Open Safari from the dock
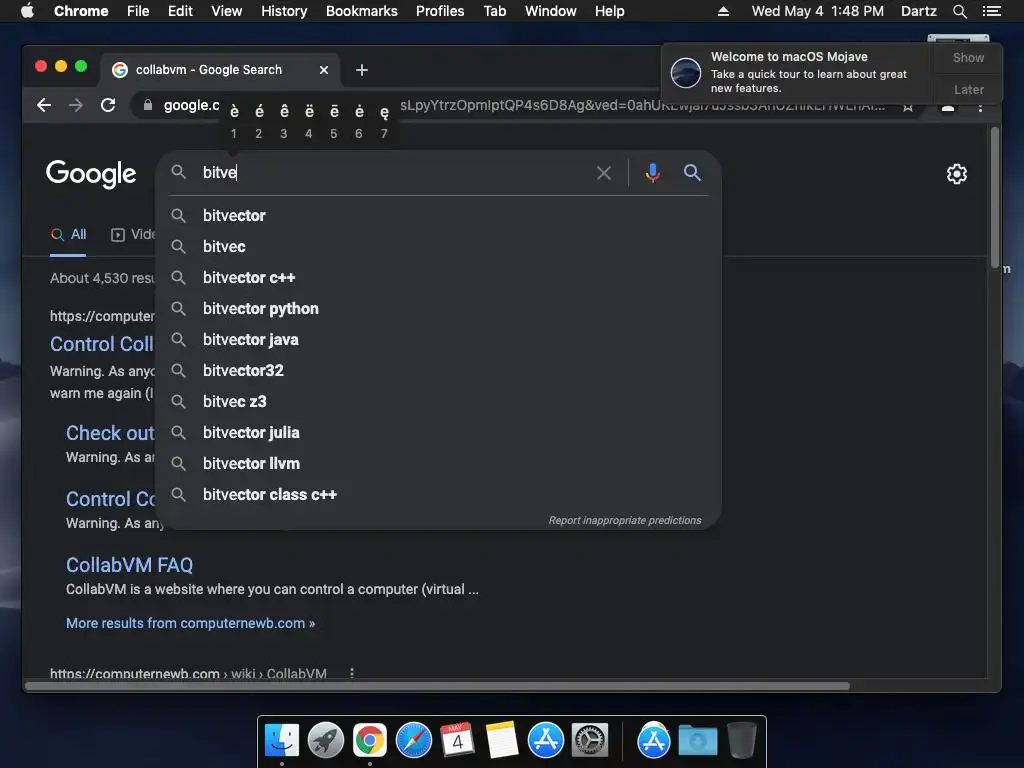The image size is (1024, 768). pyautogui.click(x=413, y=741)
